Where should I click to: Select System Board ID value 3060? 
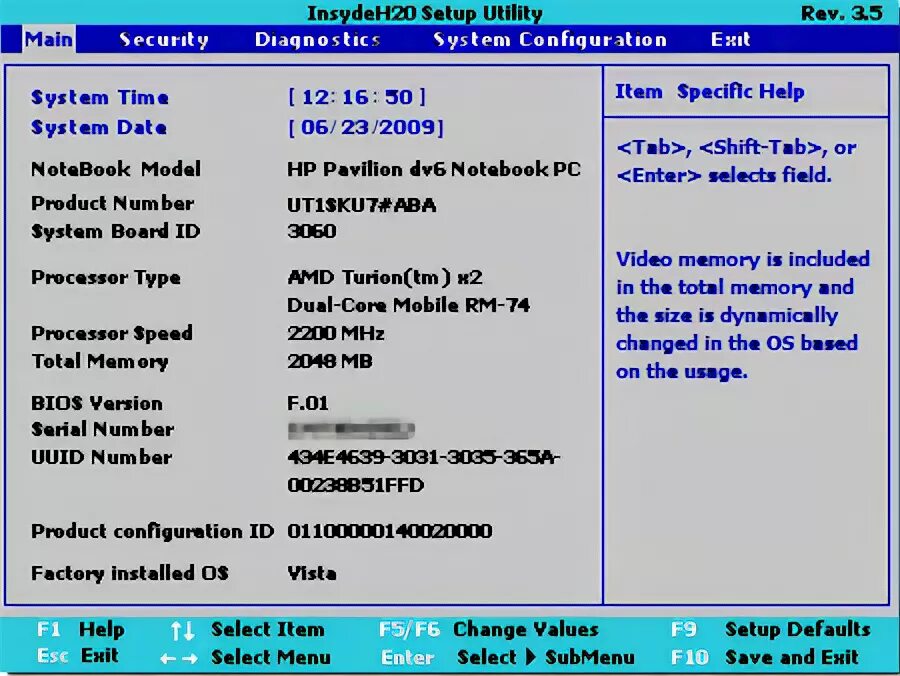click(312, 231)
